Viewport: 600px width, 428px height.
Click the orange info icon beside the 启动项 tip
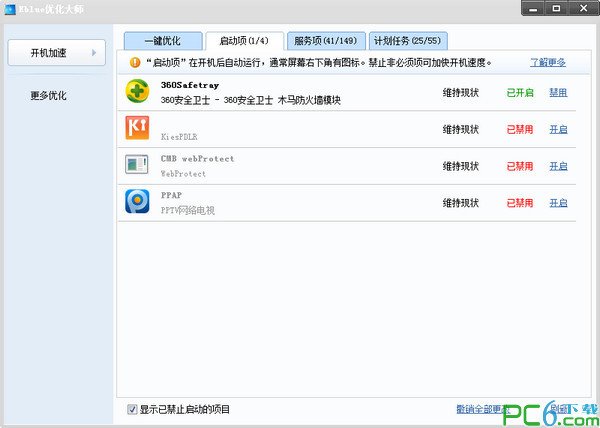click(x=135, y=62)
